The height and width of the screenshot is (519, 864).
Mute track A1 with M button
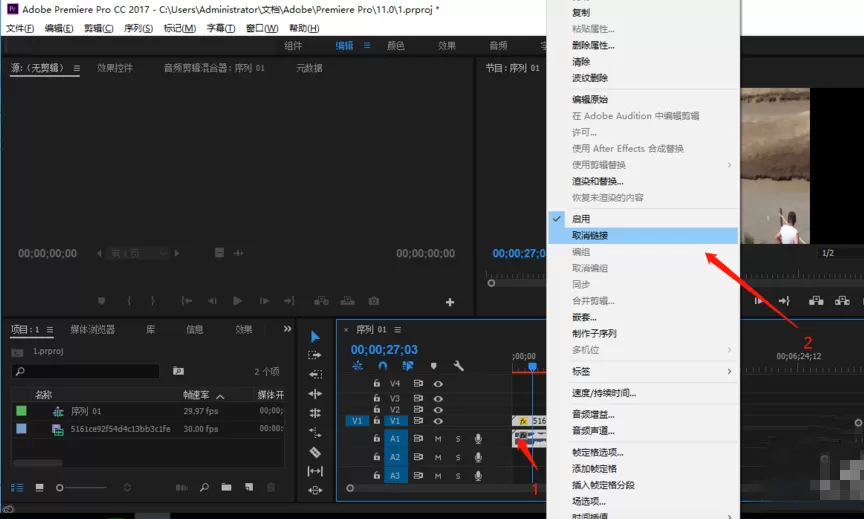click(438, 439)
